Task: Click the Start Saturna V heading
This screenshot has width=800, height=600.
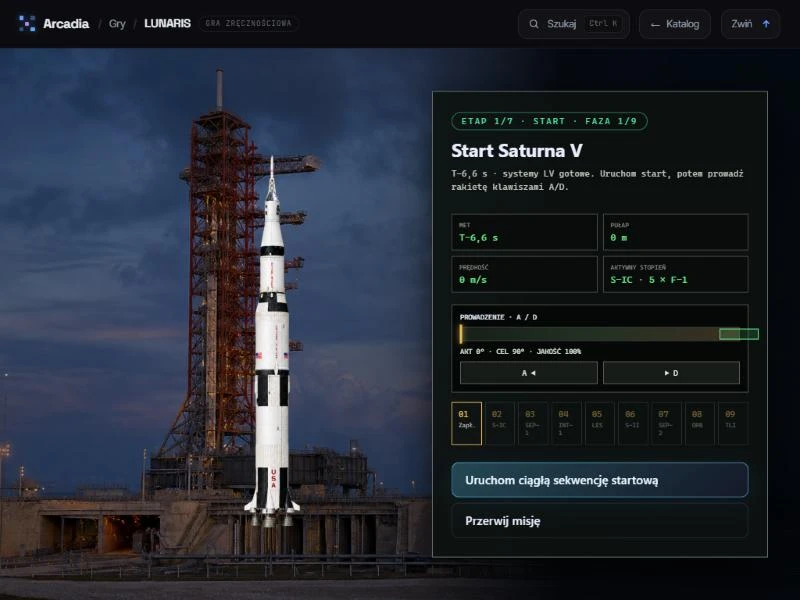Action: pyautogui.click(x=517, y=151)
